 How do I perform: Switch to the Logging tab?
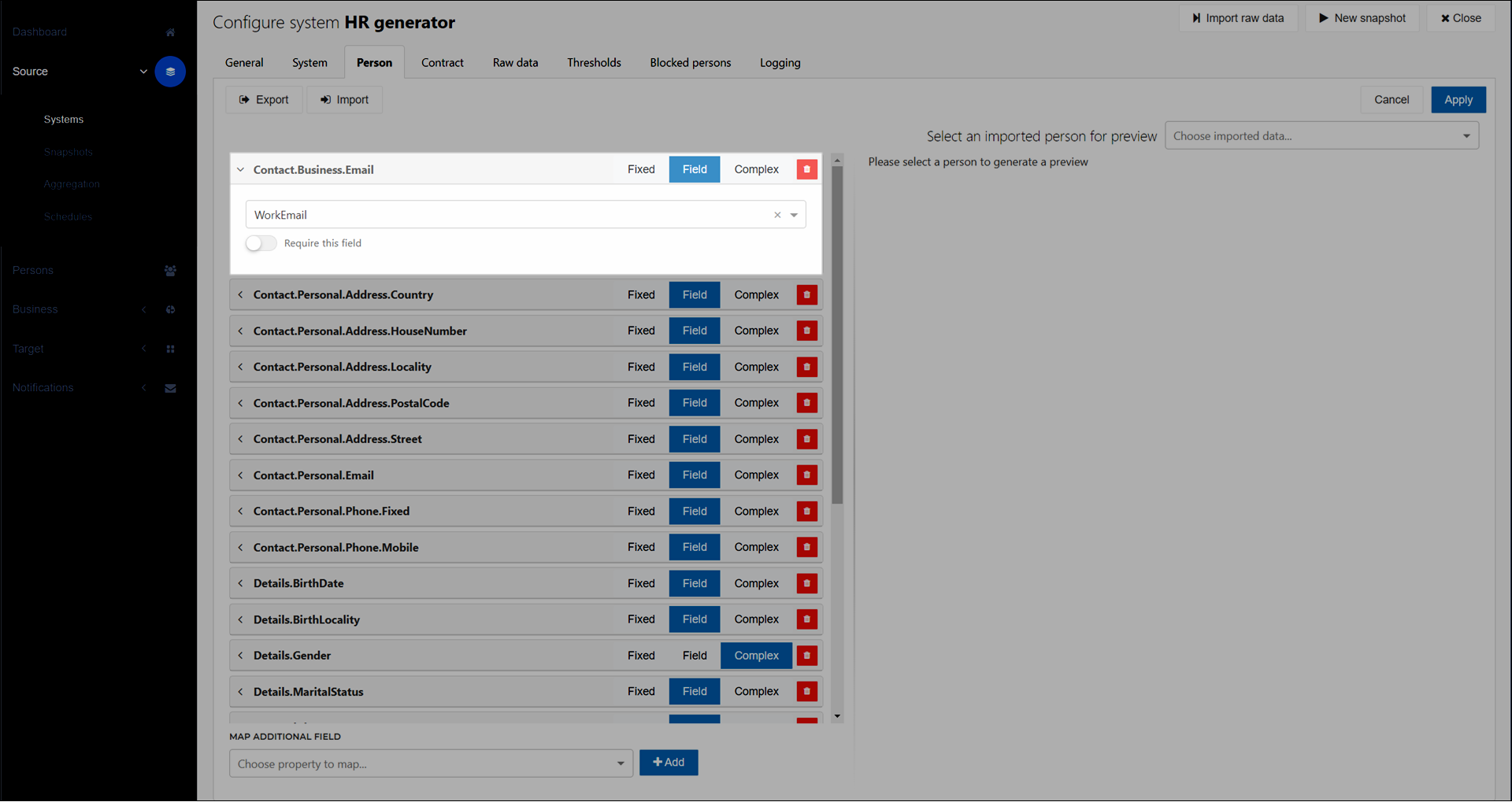(x=780, y=63)
